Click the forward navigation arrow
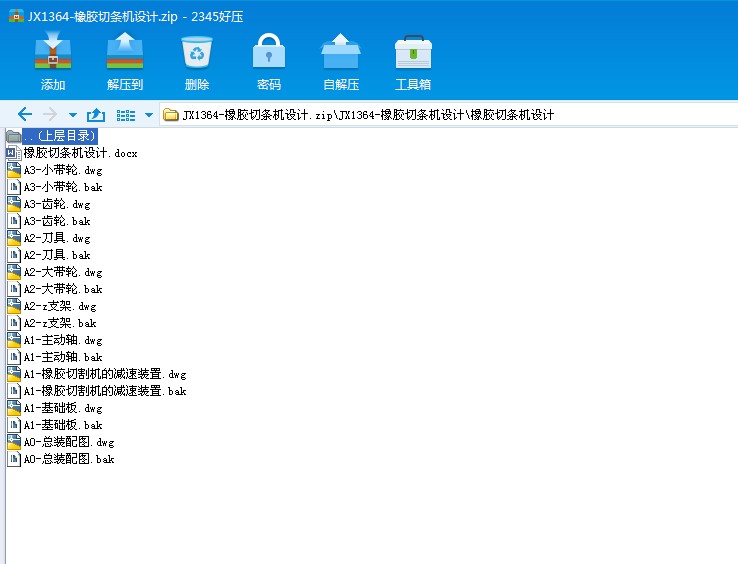This screenshot has height=564, width=738. [x=50, y=114]
